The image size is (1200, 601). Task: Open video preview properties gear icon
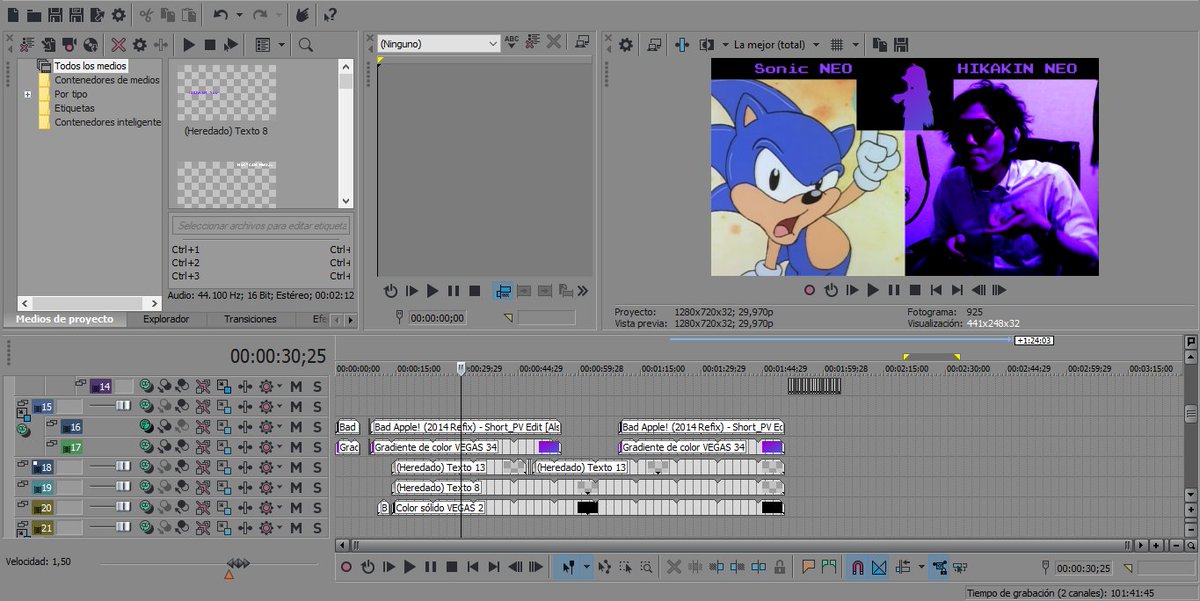626,45
